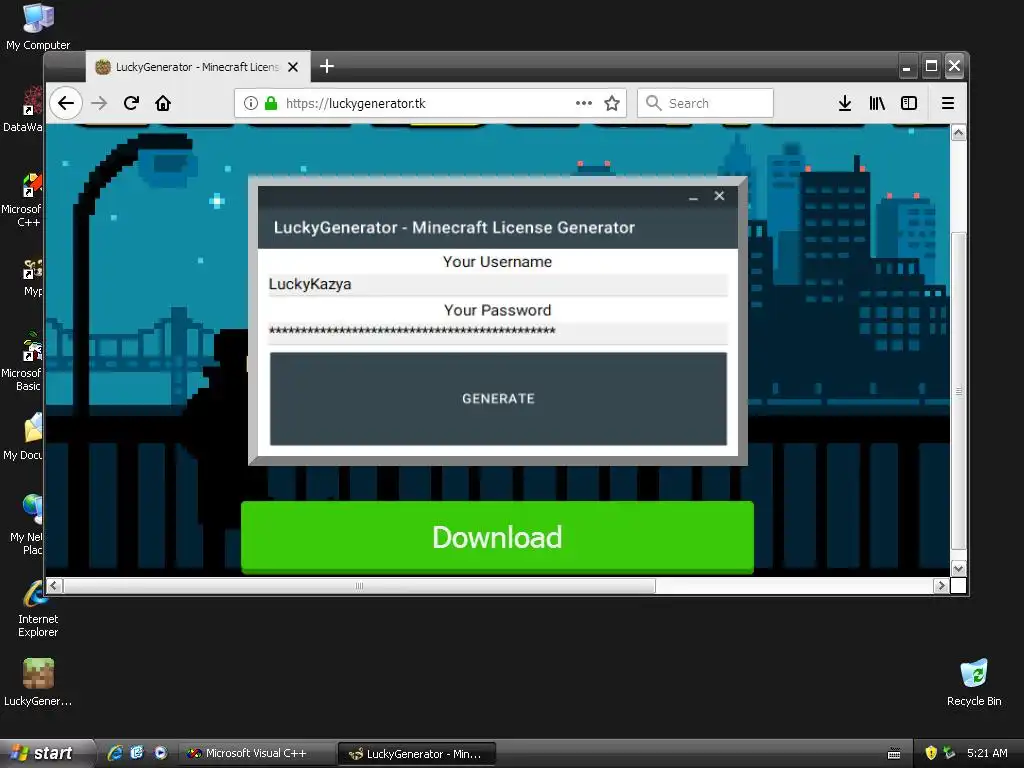
Task: Open the library bookshelf icon
Action: pos(877,103)
